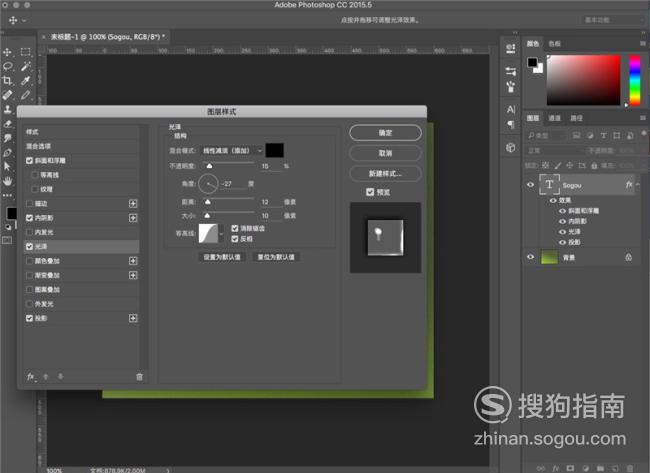The width and height of the screenshot is (650, 473).
Task: Click lock all icon in Layers panel
Action: pyautogui.click(x=594, y=165)
